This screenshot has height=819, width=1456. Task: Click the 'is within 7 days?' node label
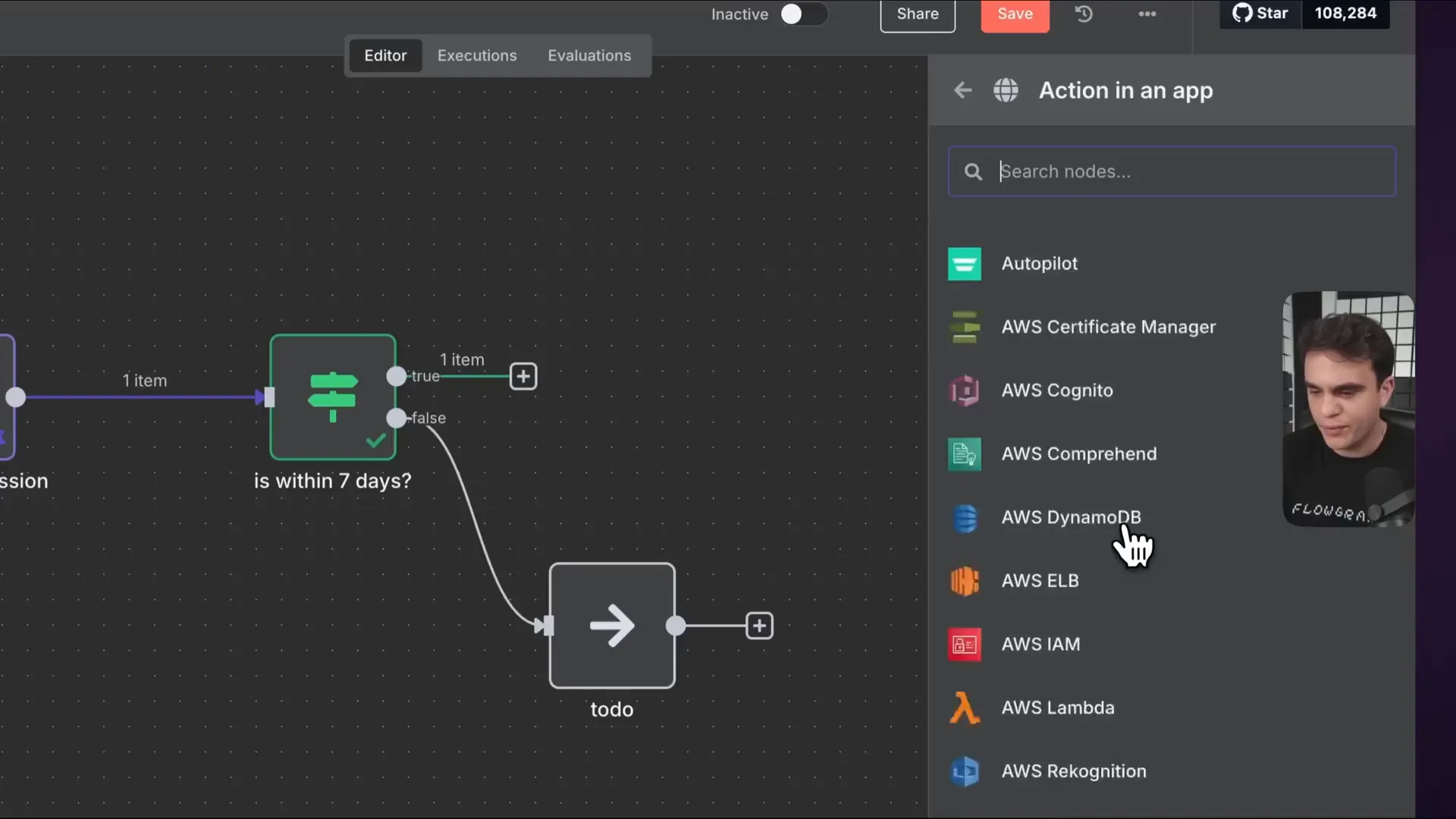point(332,482)
